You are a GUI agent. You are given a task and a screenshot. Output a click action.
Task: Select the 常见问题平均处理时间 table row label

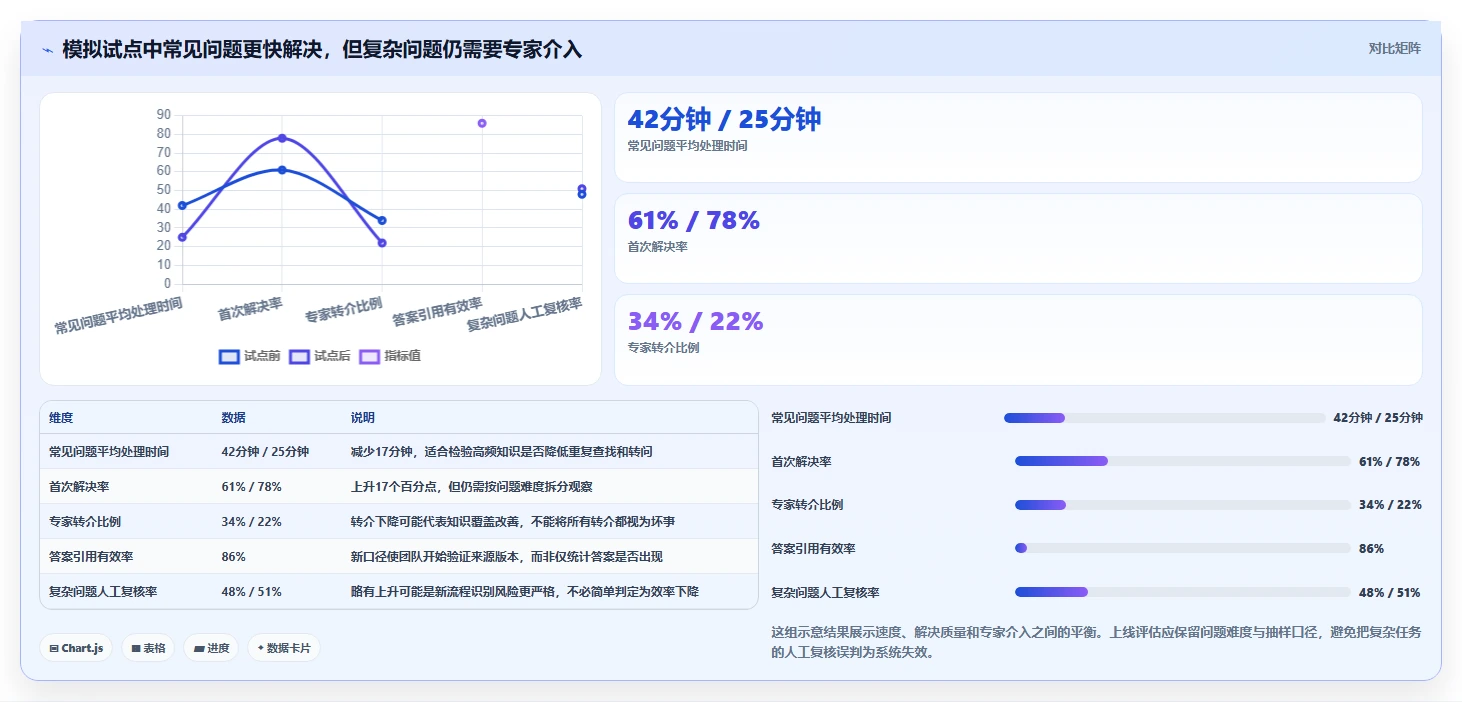point(109,452)
